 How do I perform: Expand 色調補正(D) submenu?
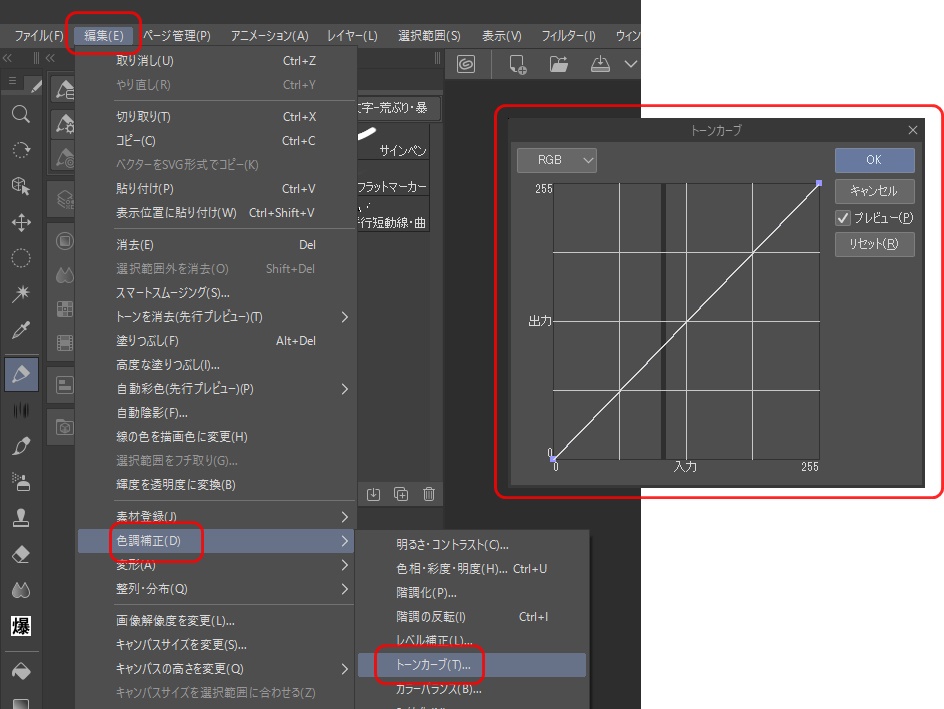click(216, 541)
